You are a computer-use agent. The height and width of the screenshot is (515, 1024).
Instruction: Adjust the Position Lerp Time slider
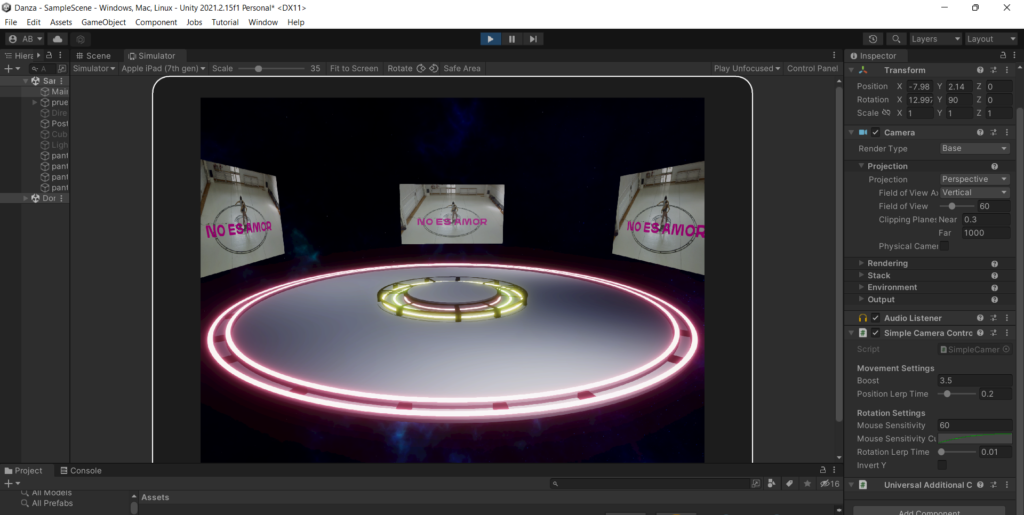click(x=956, y=394)
